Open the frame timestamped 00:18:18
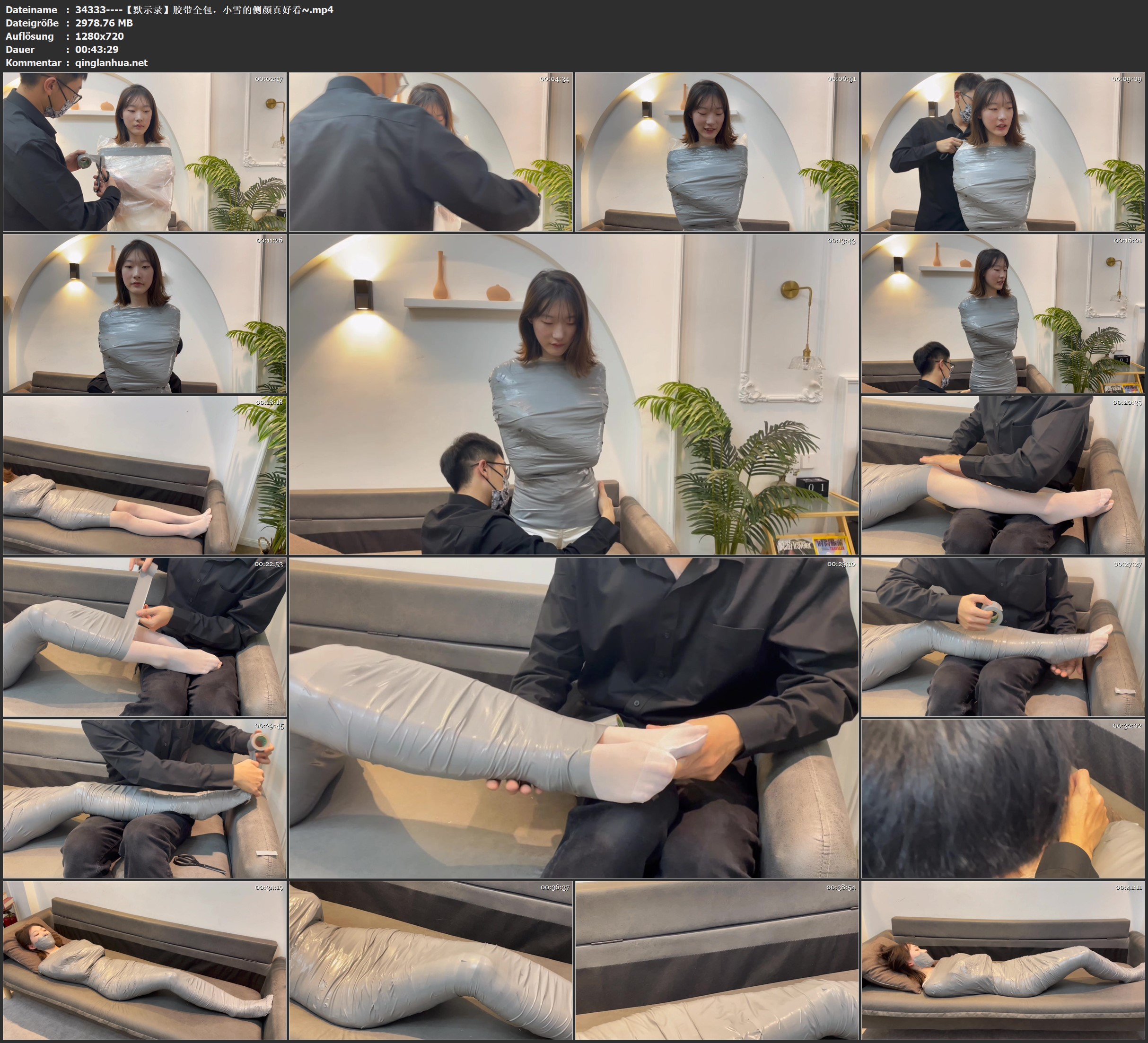Image resolution: width=1148 pixels, height=1043 pixels. tap(145, 475)
